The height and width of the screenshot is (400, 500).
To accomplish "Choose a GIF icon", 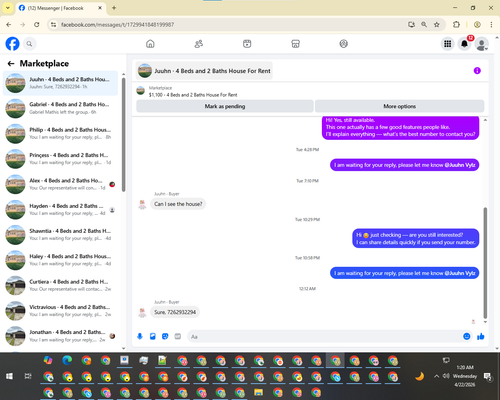I will click(178, 336).
